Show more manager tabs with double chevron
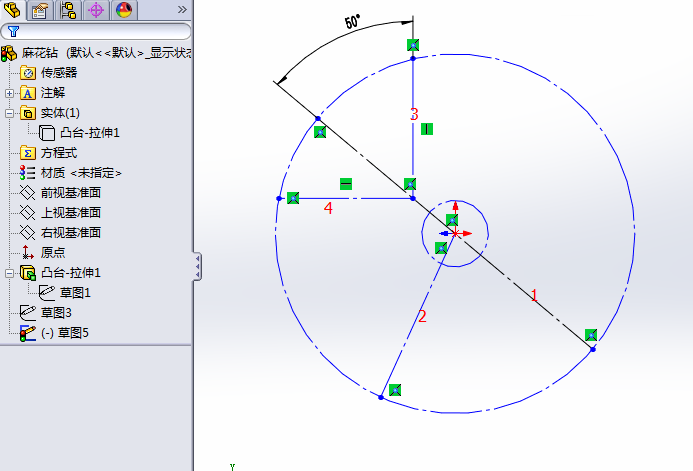The height and width of the screenshot is (471, 693). pyautogui.click(x=181, y=9)
